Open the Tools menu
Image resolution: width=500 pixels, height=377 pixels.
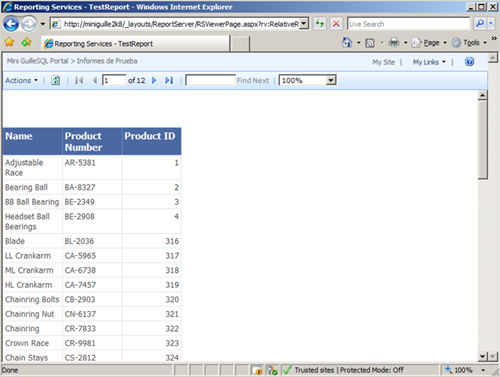(x=469, y=43)
